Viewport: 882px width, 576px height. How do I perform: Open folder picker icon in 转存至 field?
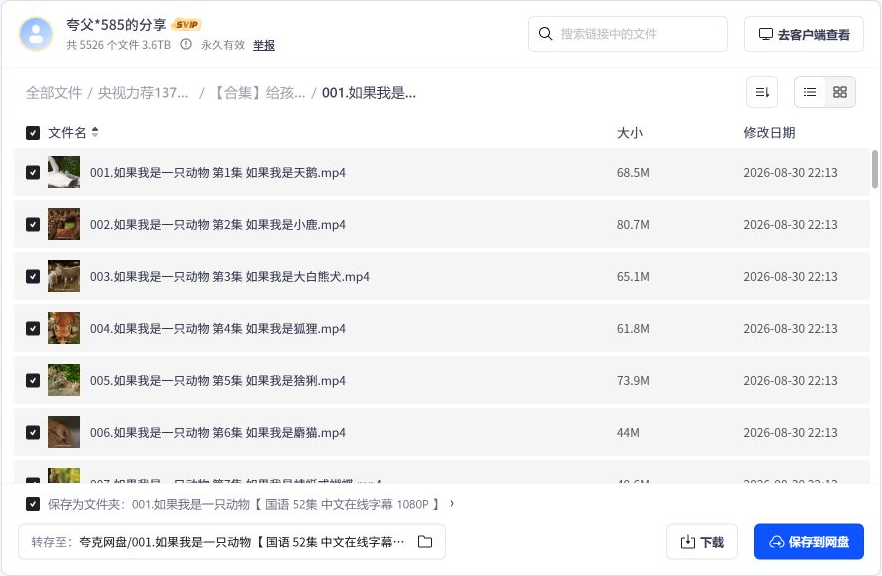pyautogui.click(x=425, y=542)
